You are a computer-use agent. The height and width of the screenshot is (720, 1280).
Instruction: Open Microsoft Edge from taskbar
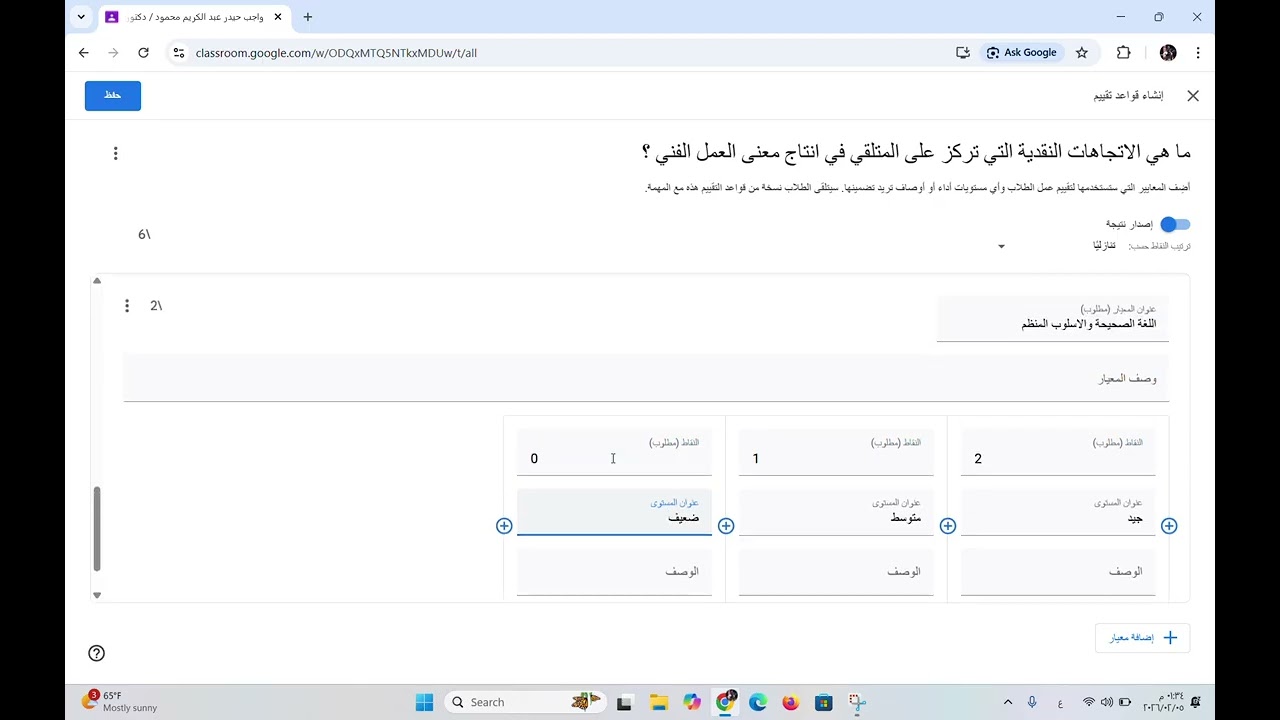(758, 702)
